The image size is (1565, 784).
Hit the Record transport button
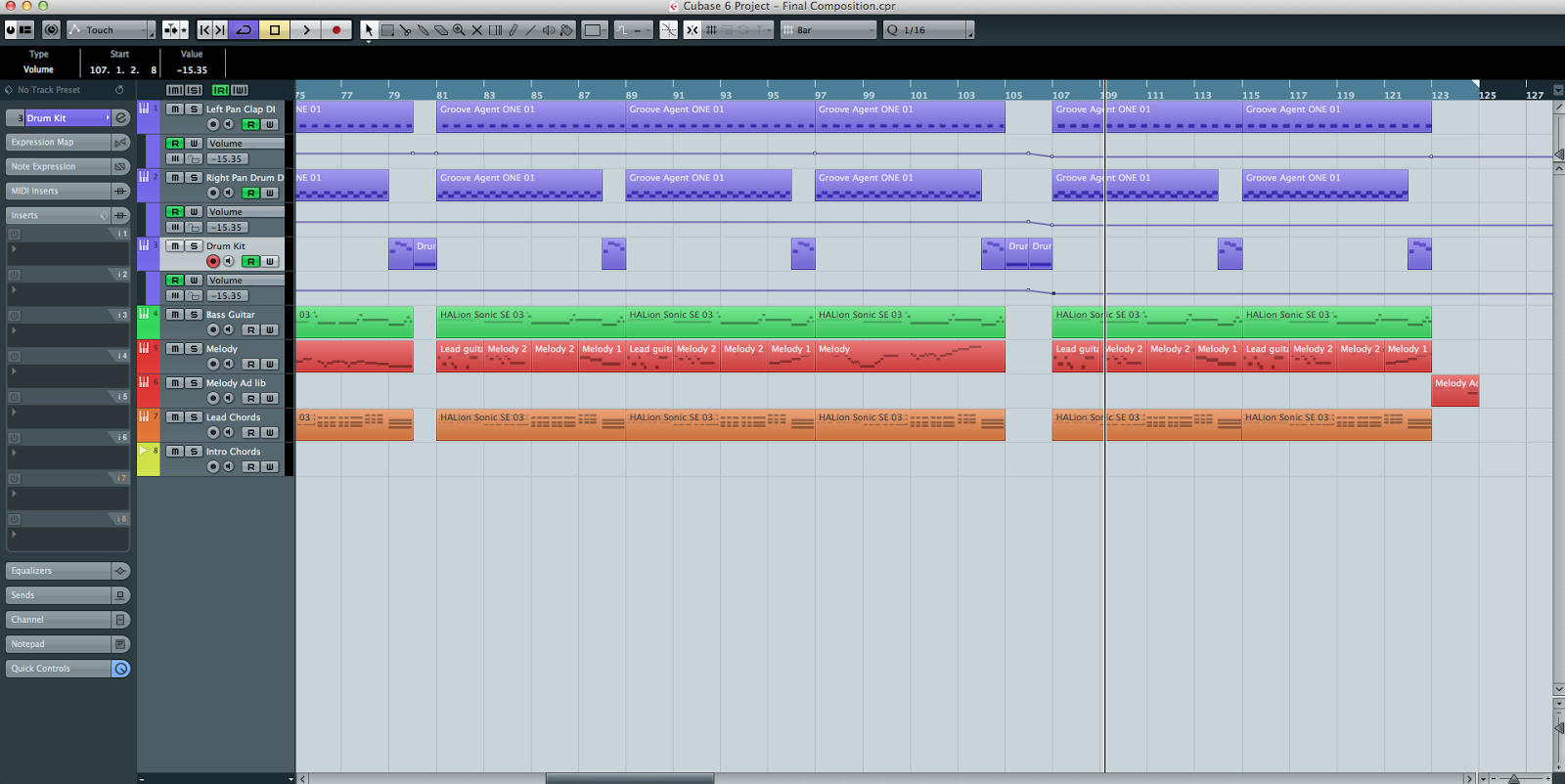click(x=336, y=30)
